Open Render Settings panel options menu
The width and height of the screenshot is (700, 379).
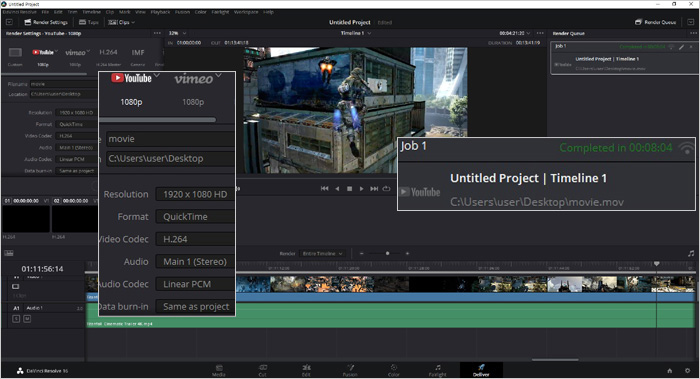pyautogui.click(x=157, y=33)
